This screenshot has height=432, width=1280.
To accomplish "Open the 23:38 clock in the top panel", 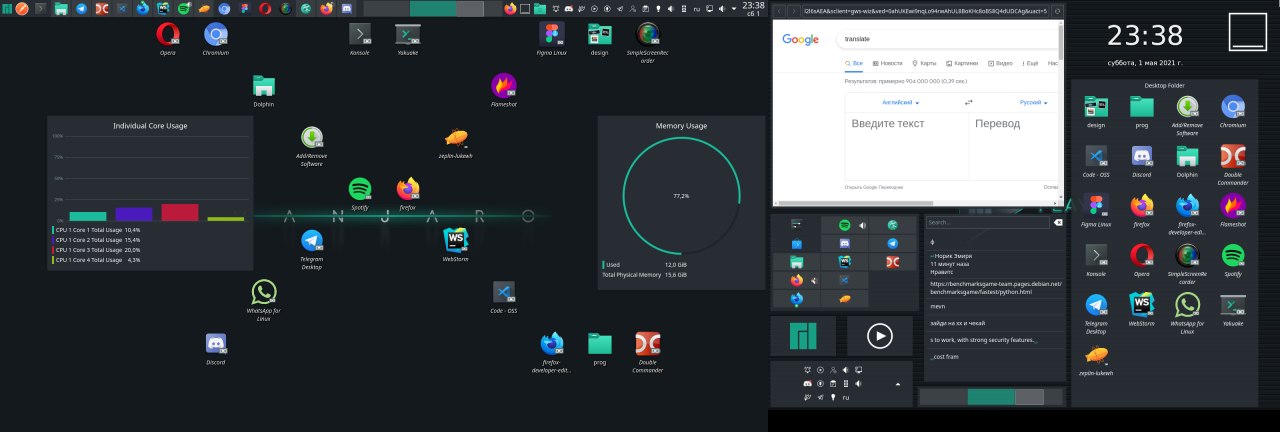I will click(x=752, y=8).
